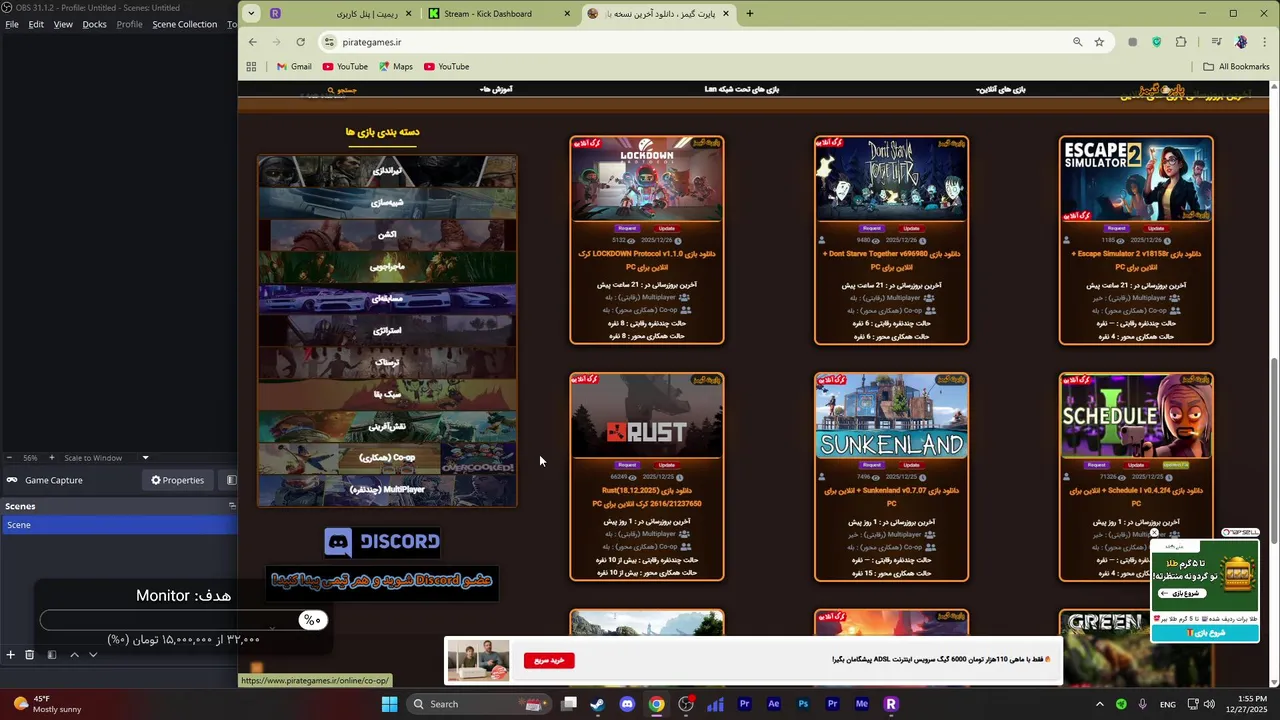Open All Bookmarks folder
The height and width of the screenshot is (720, 1280).
tap(1236, 67)
